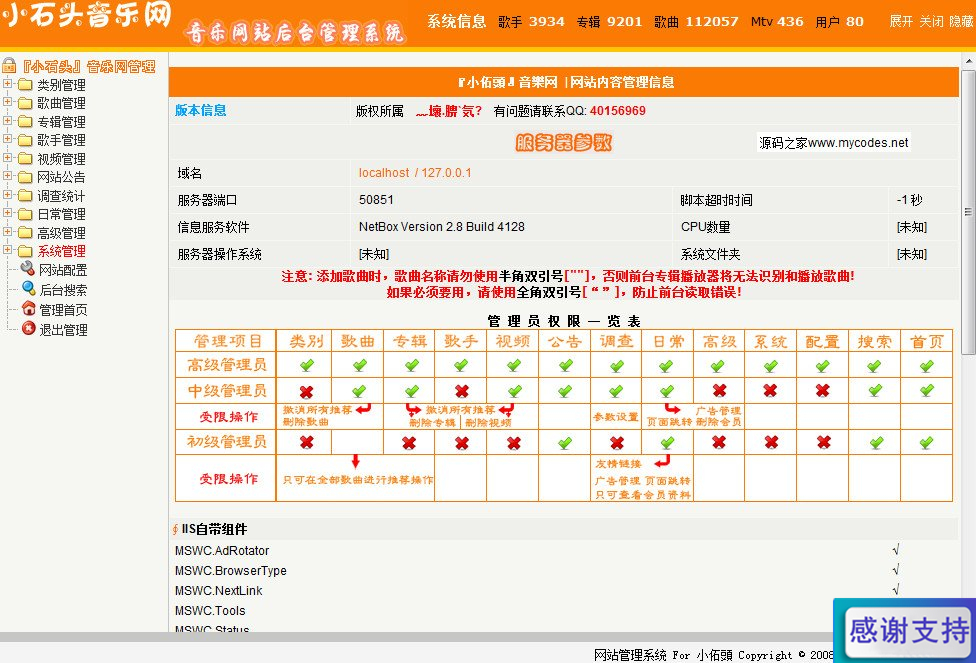Collapse the 系统管理 tree node

click(7, 250)
